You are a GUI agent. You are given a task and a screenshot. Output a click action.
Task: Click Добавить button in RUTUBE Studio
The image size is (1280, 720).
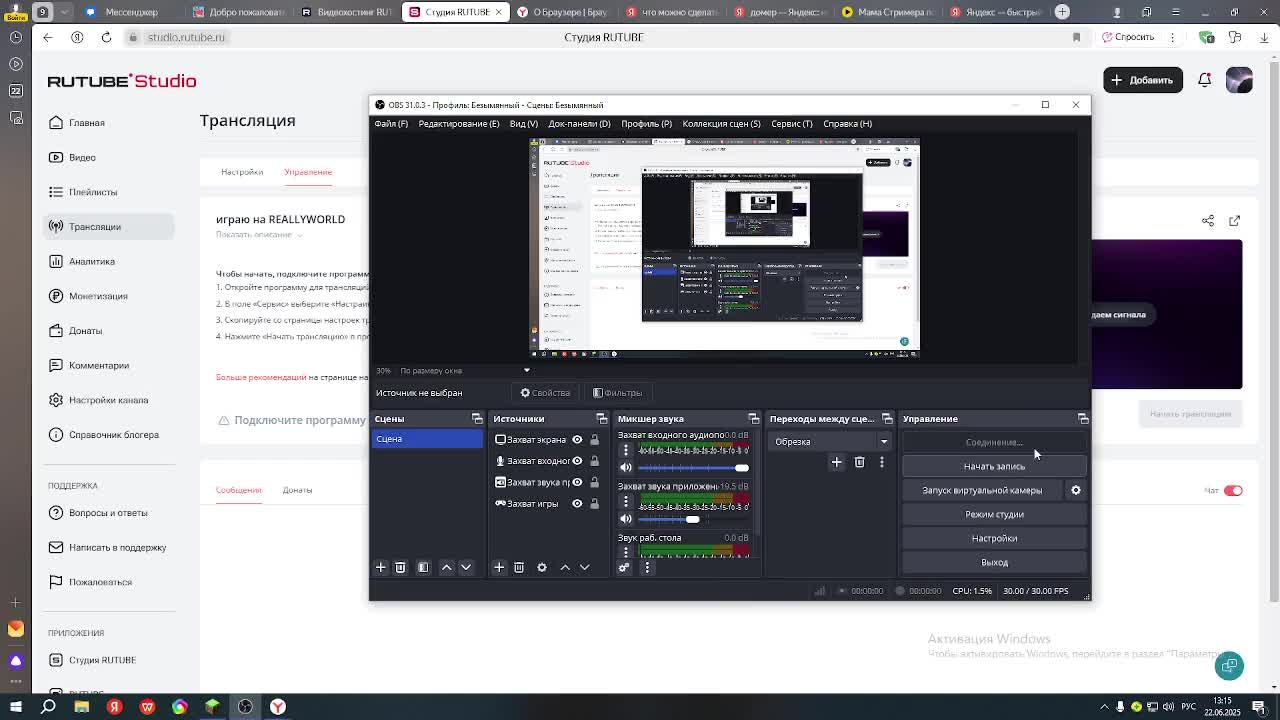1143,80
